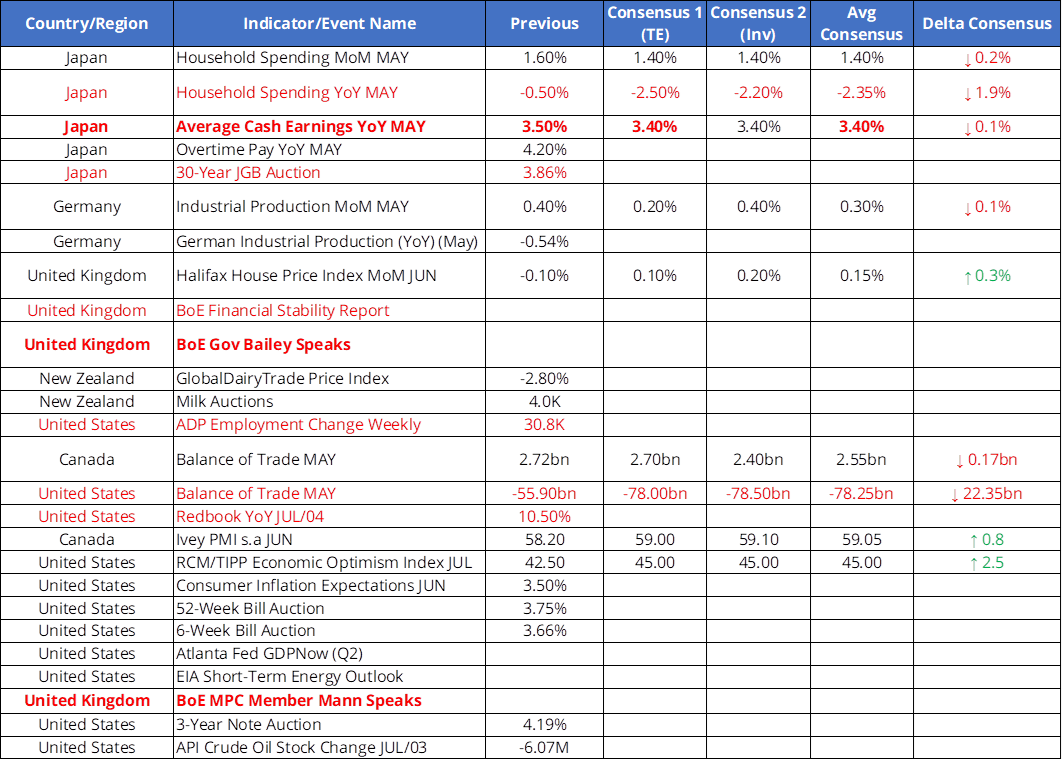Select the ↓ 0.17bn delta value

(987, 459)
